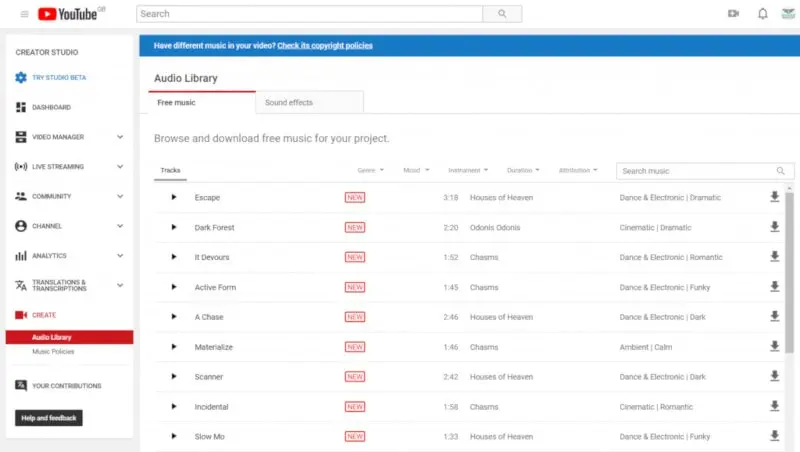Click the Help and feedback button

[48, 418]
